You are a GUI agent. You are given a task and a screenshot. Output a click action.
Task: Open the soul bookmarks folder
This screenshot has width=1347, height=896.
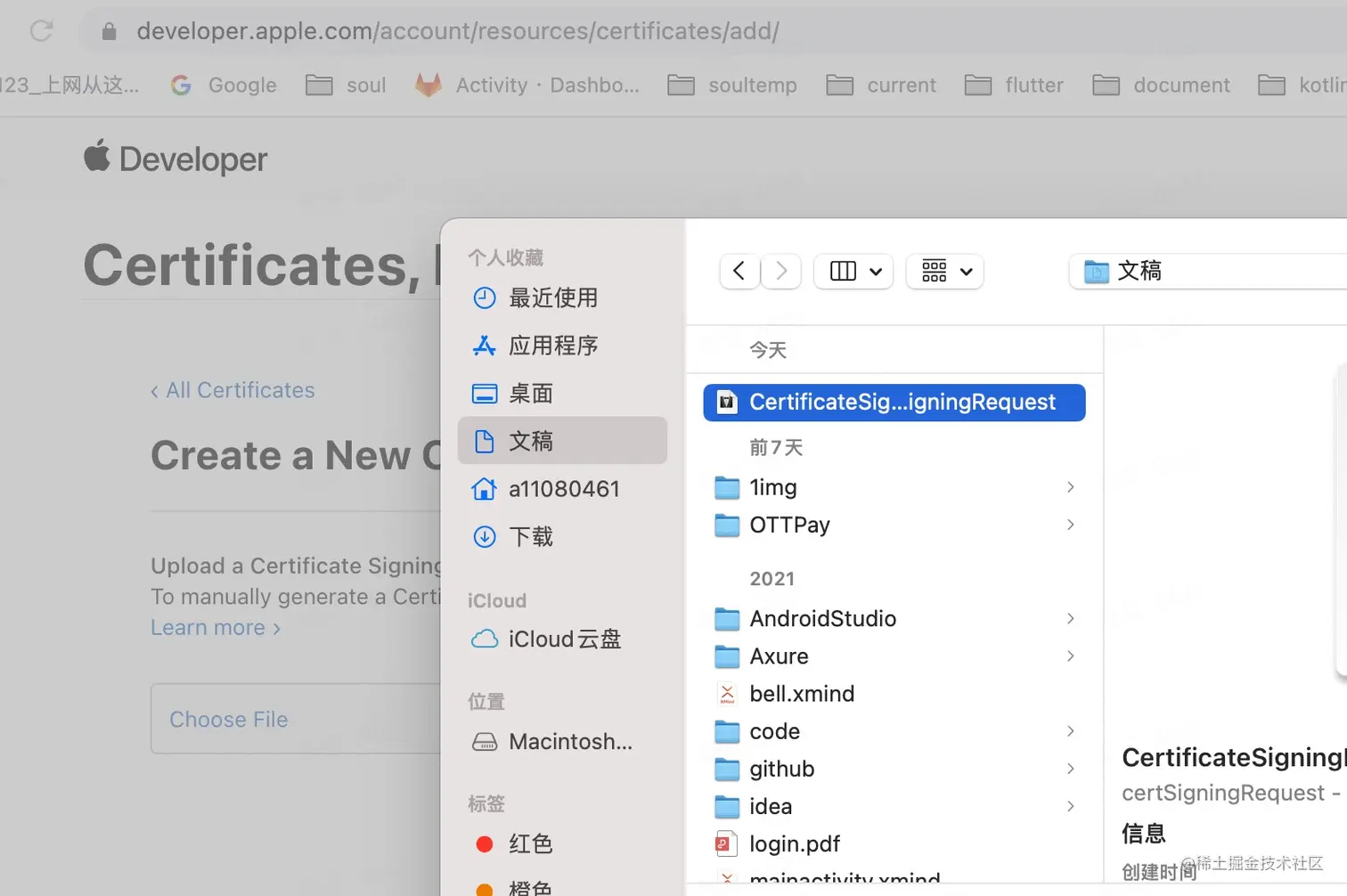(346, 86)
